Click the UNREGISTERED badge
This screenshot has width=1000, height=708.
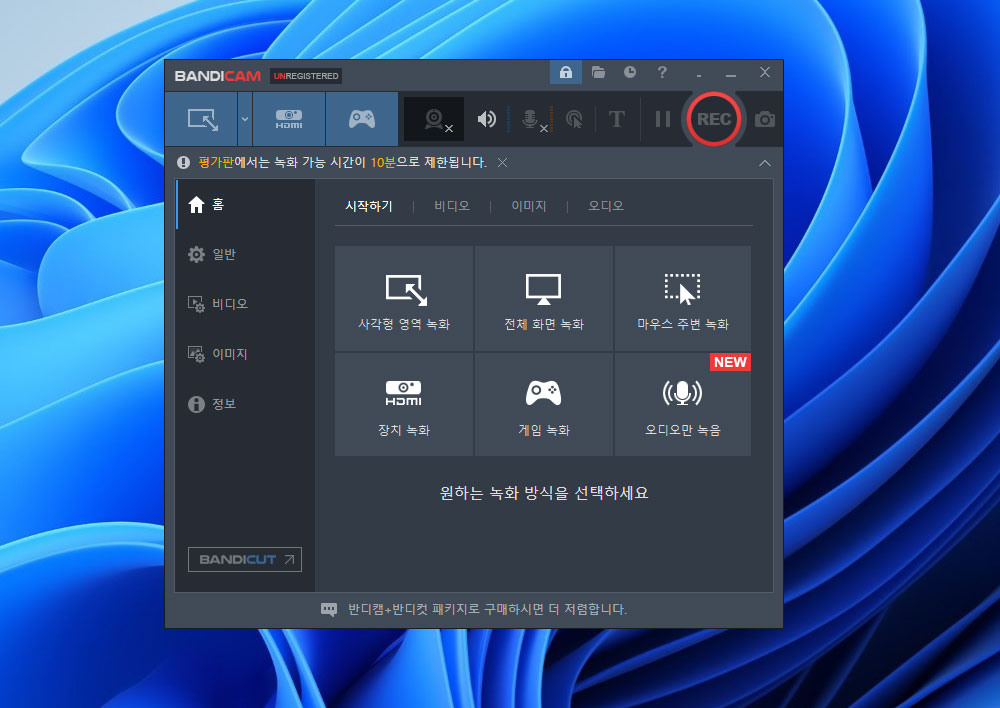click(x=306, y=76)
